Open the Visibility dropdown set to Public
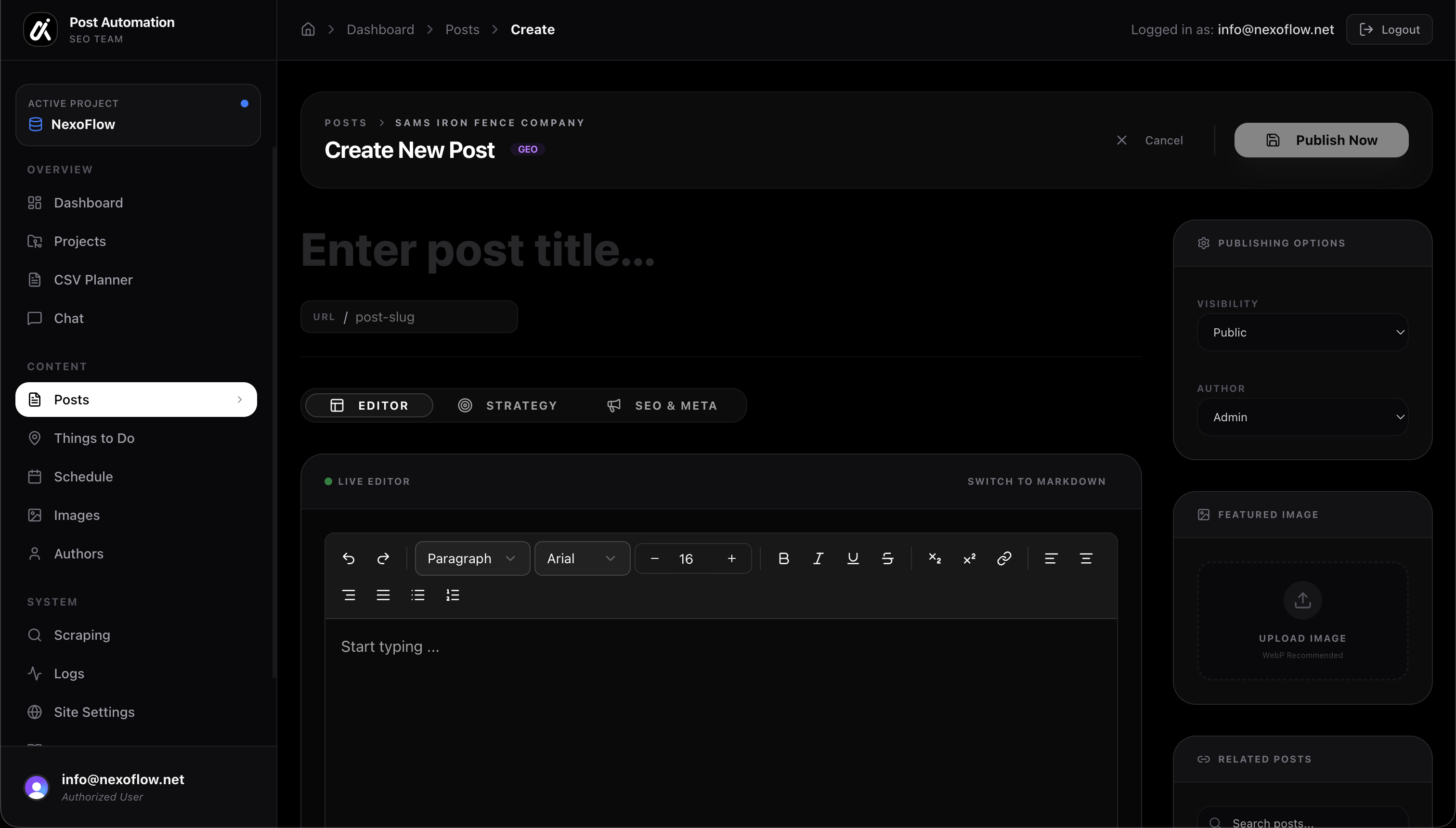The width and height of the screenshot is (1456, 828). 1302,332
